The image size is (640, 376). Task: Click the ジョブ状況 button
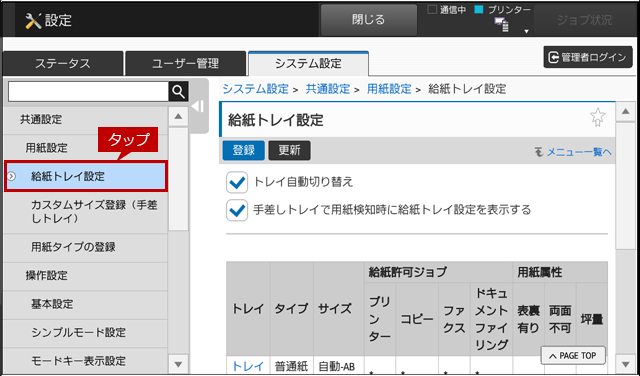584,20
